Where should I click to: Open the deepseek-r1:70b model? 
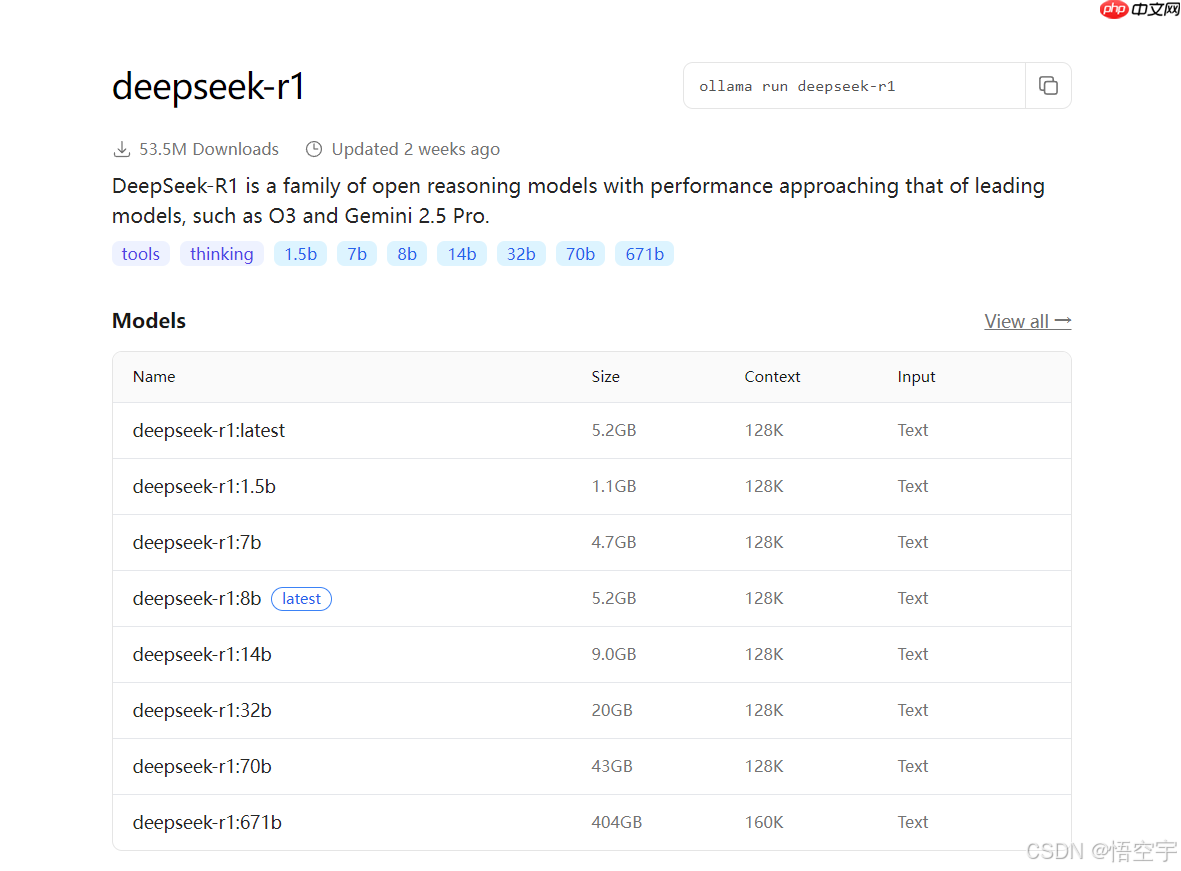[202, 767]
